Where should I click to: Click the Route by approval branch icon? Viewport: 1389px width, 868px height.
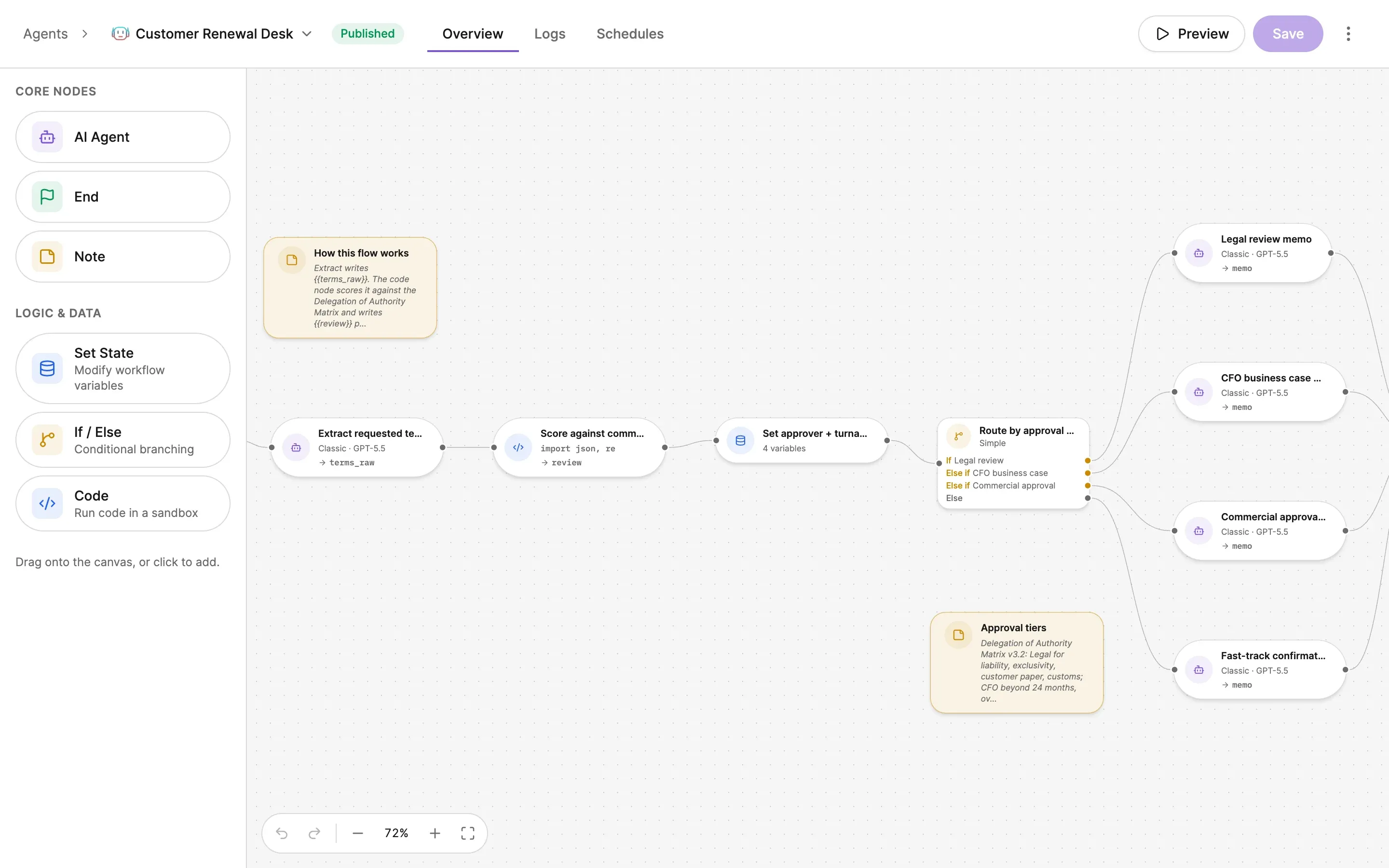[958, 436]
